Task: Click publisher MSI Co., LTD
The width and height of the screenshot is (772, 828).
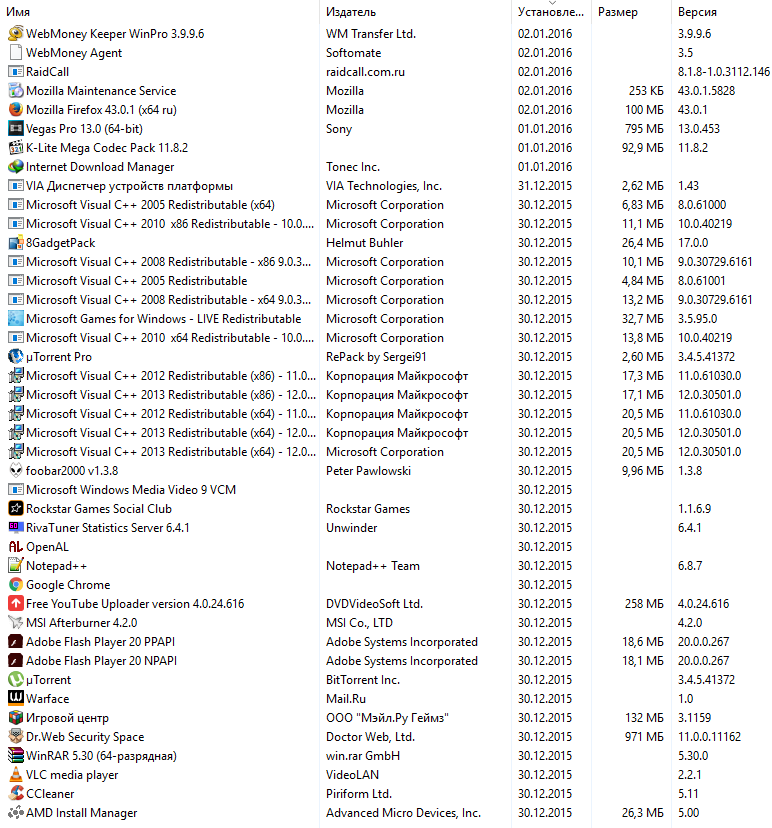Action: click(359, 623)
